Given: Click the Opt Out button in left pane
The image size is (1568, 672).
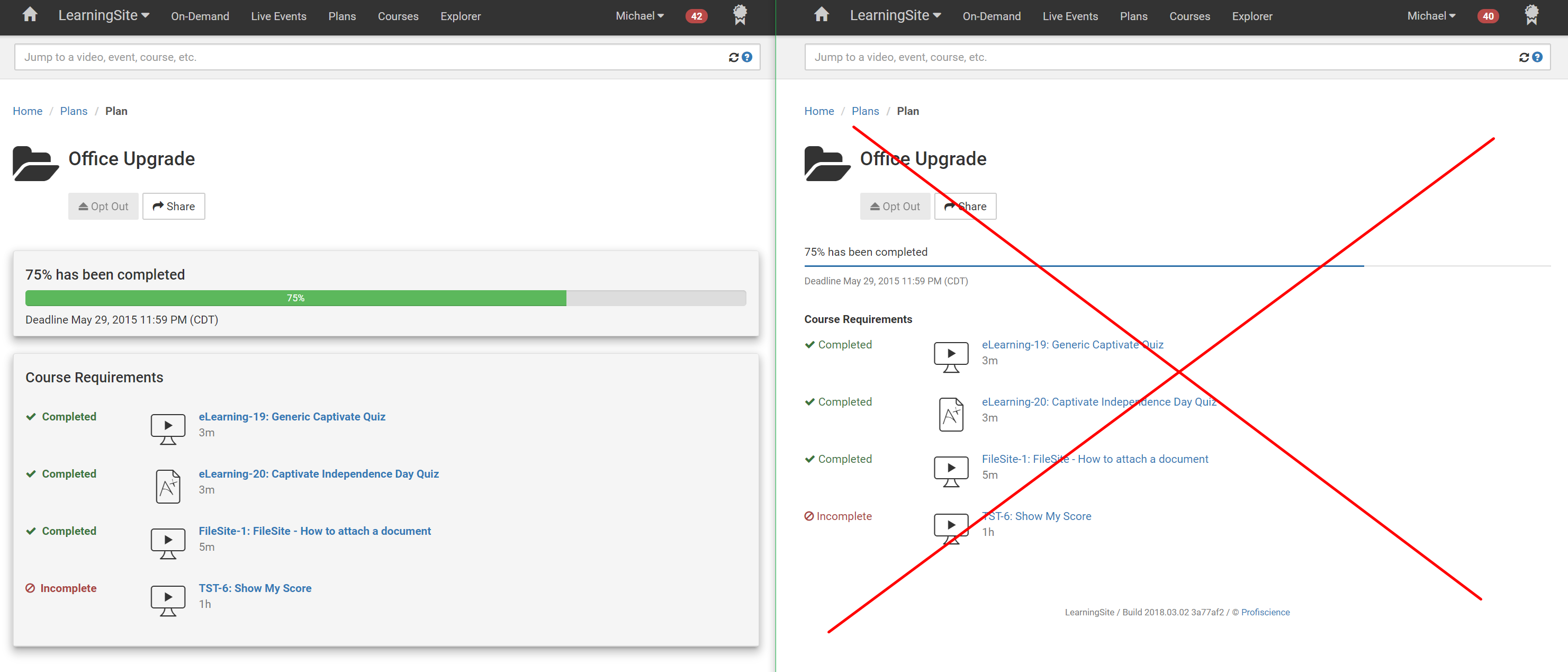Looking at the screenshot, I should click(103, 207).
